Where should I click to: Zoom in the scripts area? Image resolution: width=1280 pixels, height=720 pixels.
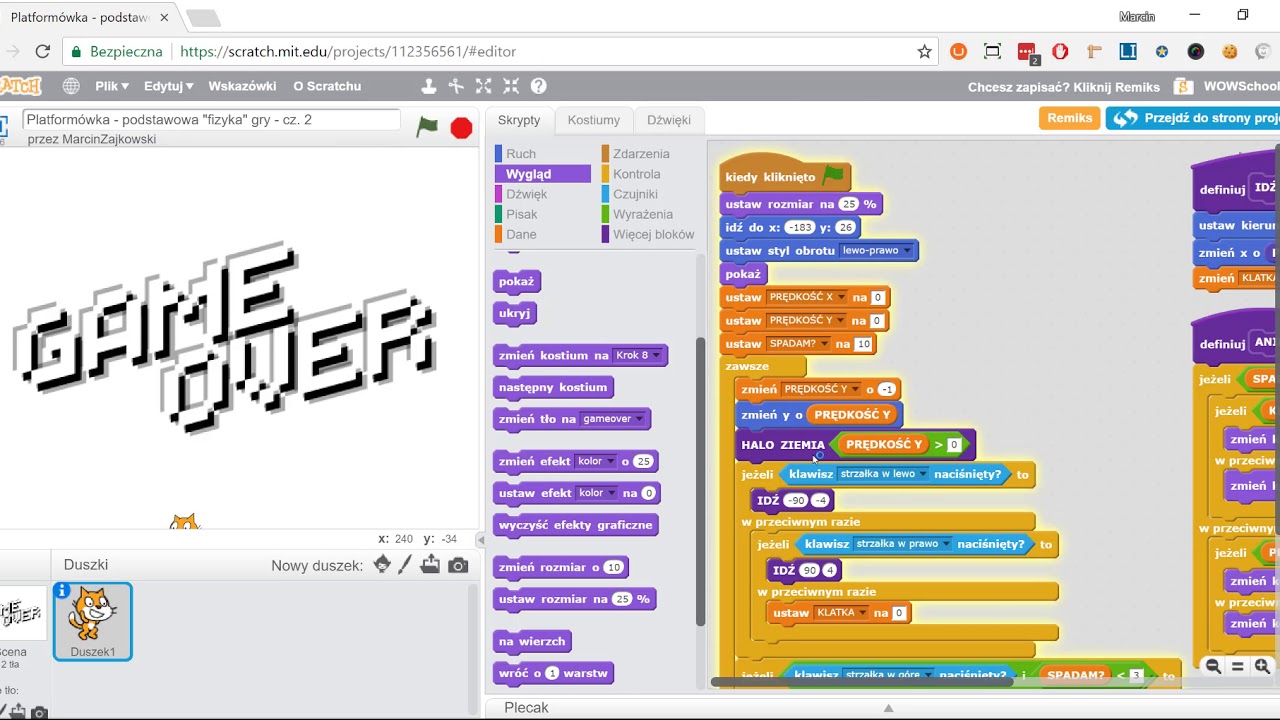click(1262, 666)
